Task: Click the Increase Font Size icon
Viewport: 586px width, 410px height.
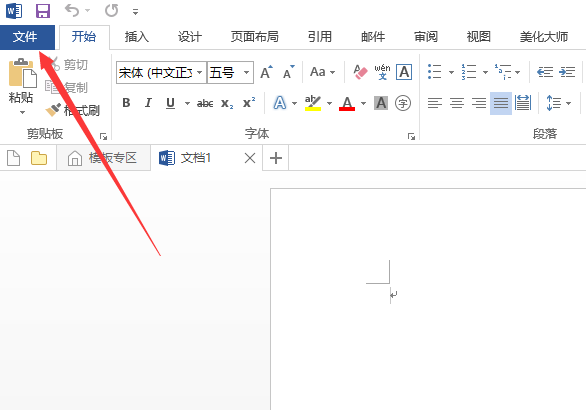Action: [x=266, y=72]
